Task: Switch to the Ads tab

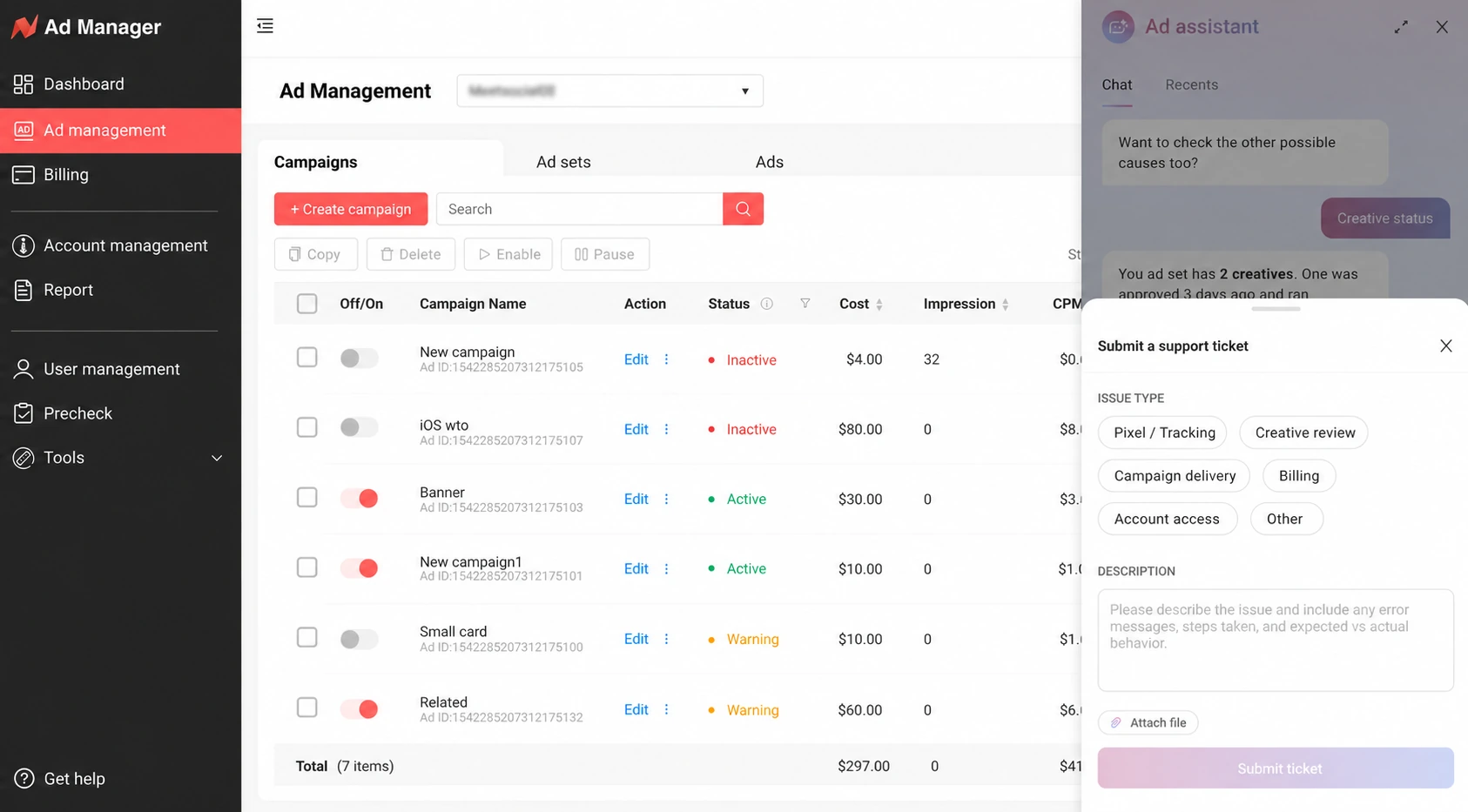Action: pyautogui.click(x=770, y=162)
